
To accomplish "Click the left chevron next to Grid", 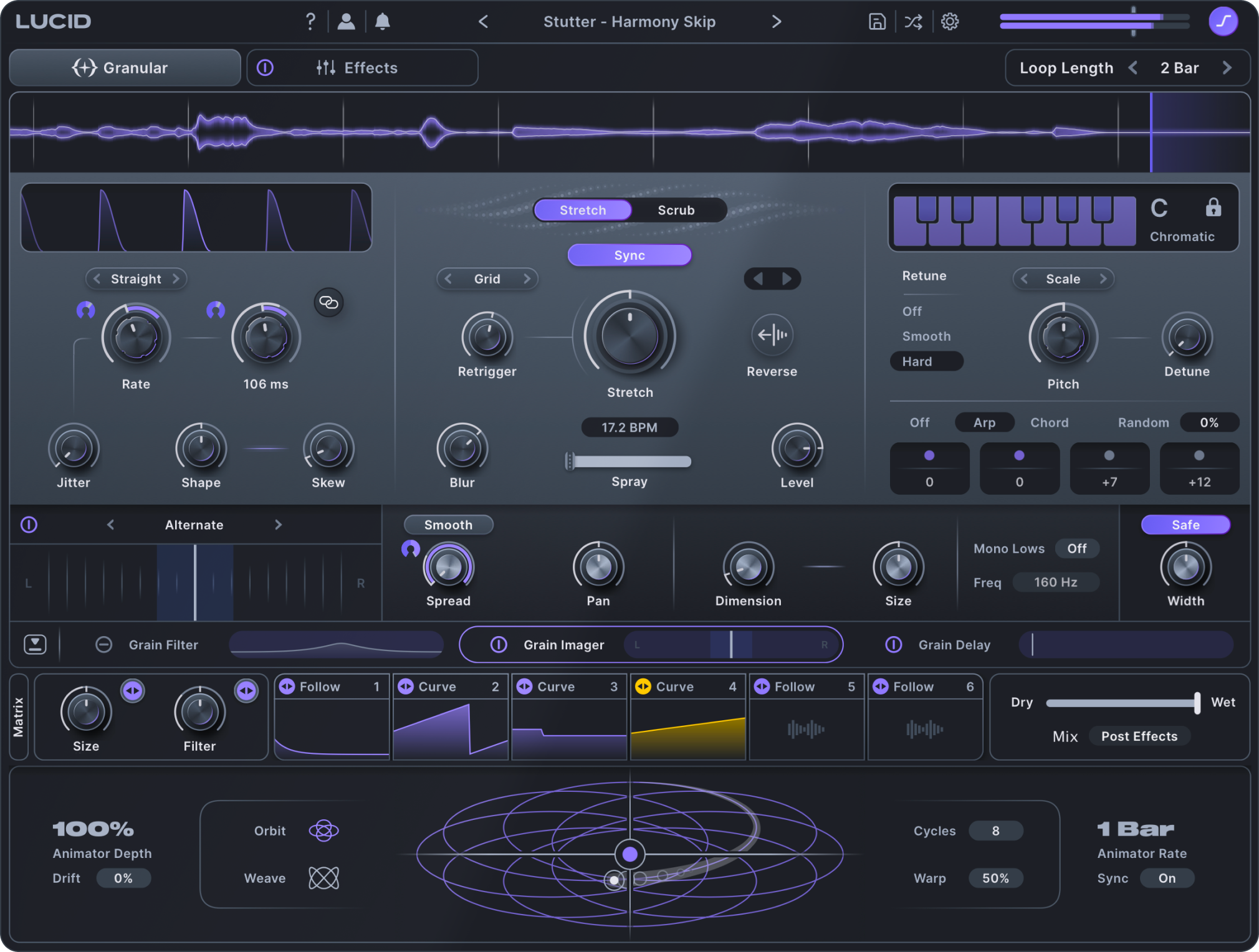I will [x=448, y=278].
